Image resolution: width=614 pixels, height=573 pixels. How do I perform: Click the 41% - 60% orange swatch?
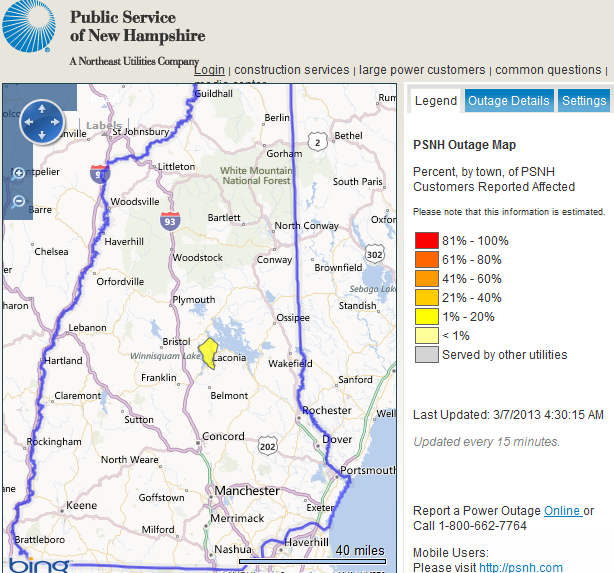[x=426, y=278]
